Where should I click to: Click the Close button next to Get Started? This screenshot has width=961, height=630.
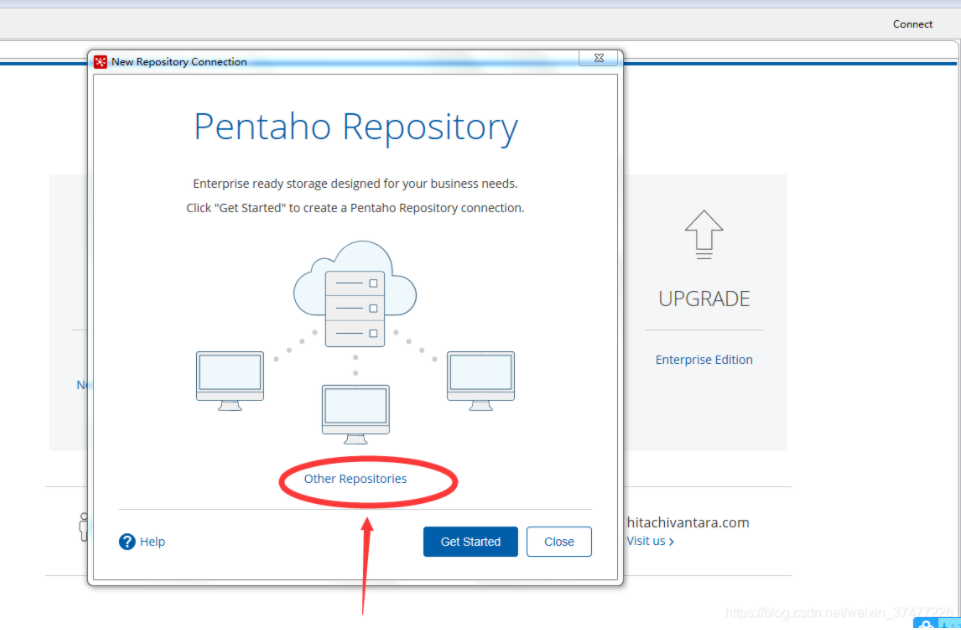559,542
